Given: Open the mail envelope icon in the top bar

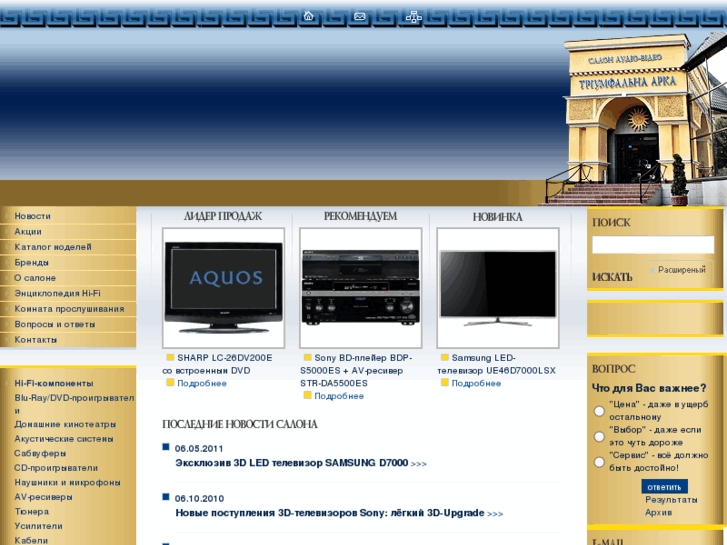Looking at the screenshot, I should click(360, 17).
